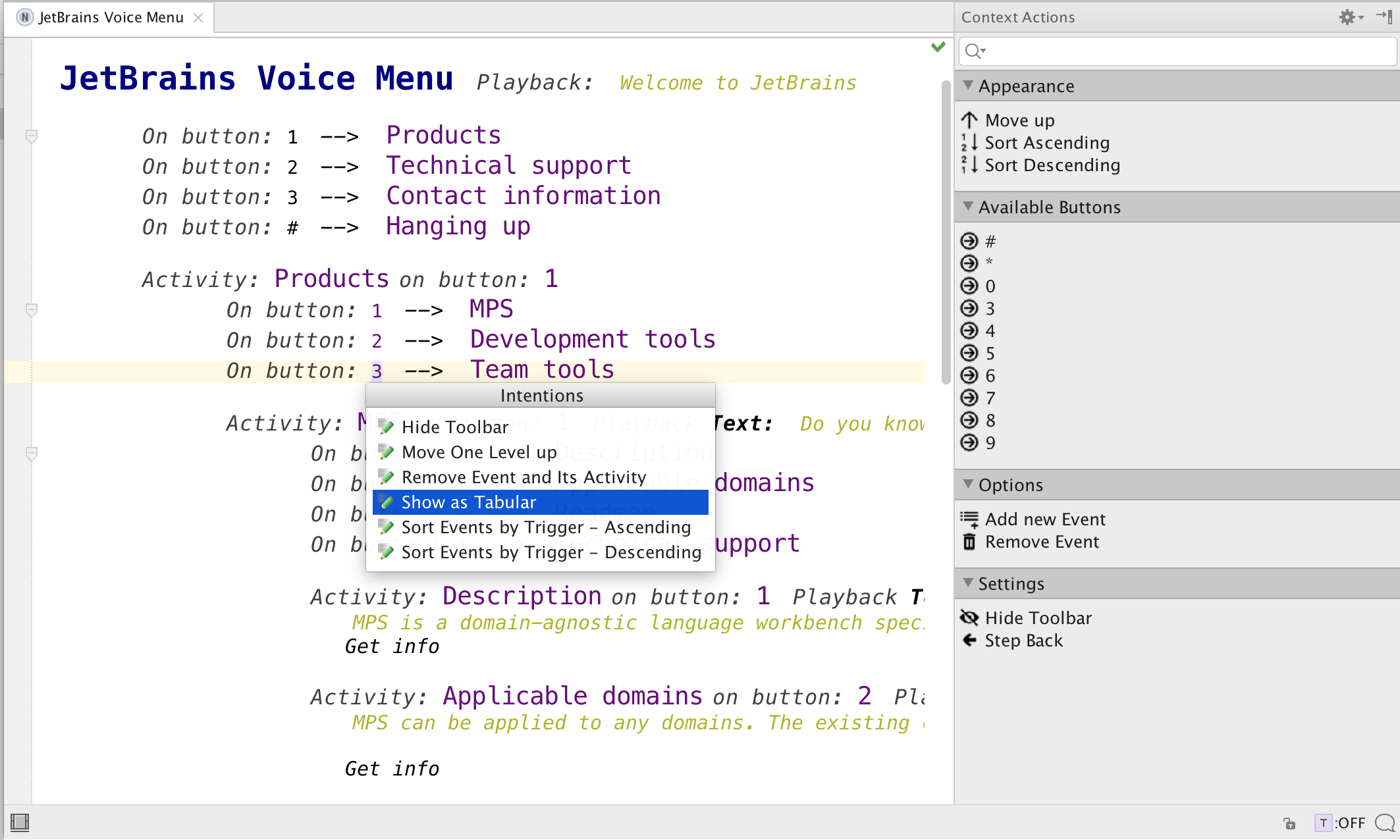
Task: Click the Sort Descending icon
Action: 969,165
